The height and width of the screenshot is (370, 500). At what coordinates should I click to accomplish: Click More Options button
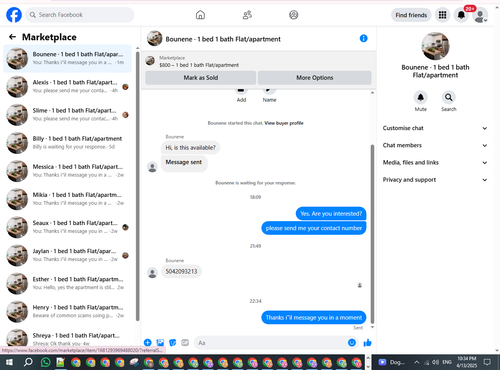[315, 77]
